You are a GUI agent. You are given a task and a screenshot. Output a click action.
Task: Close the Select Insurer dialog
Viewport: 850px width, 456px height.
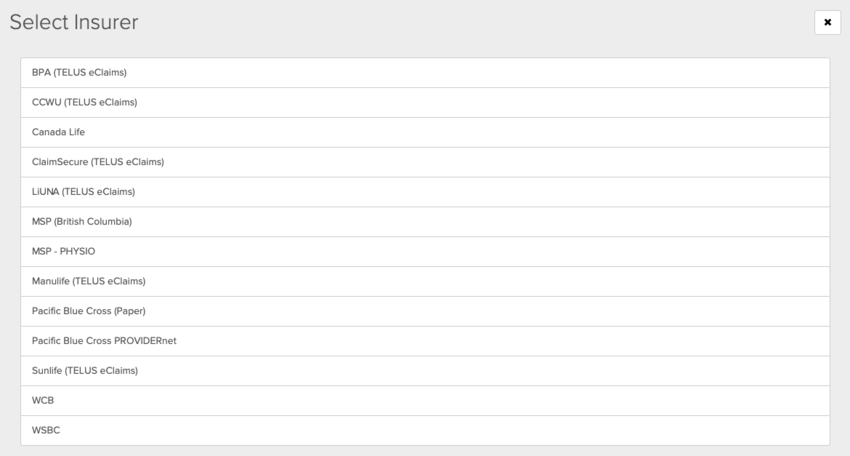pos(827,22)
